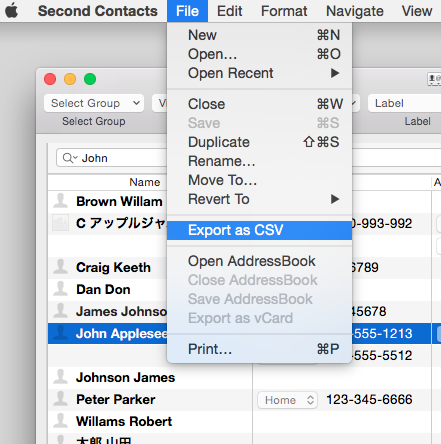Click the yellow minimize window button

pos(70,79)
